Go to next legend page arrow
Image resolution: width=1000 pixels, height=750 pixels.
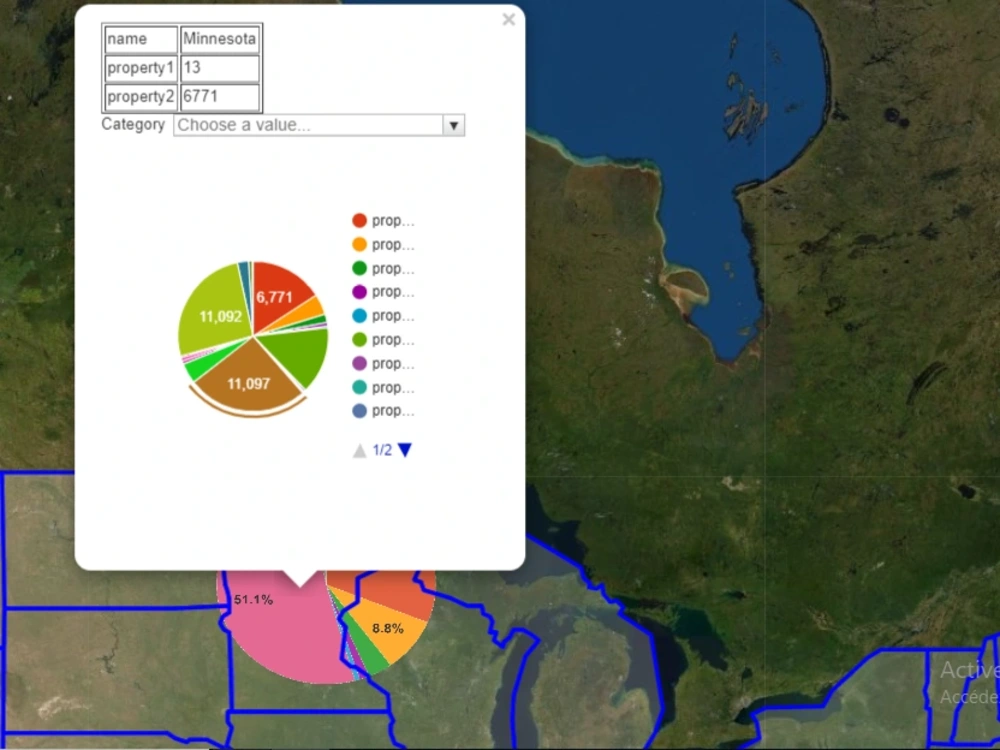tap(405, 450)
